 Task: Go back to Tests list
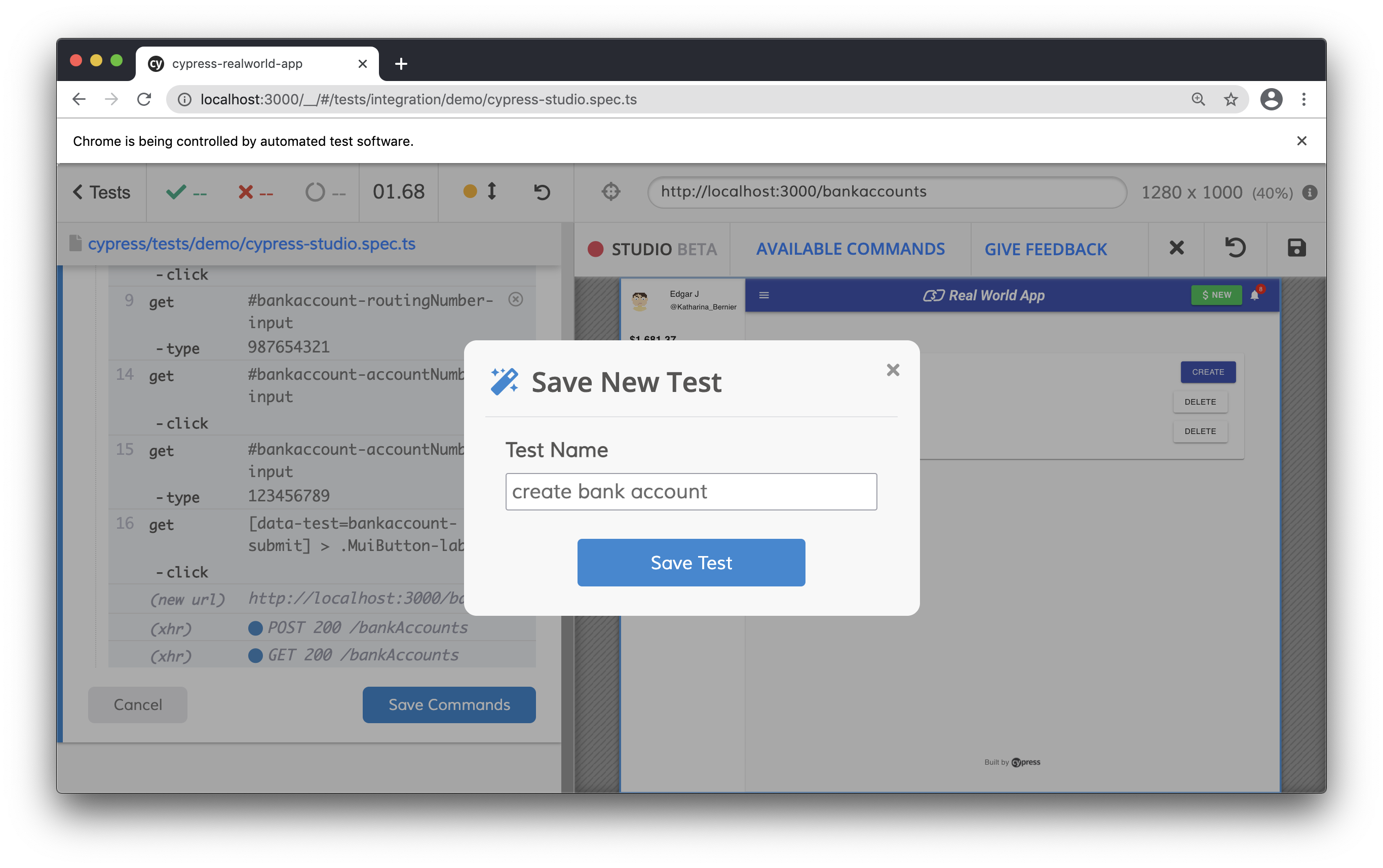pos(102,192)
